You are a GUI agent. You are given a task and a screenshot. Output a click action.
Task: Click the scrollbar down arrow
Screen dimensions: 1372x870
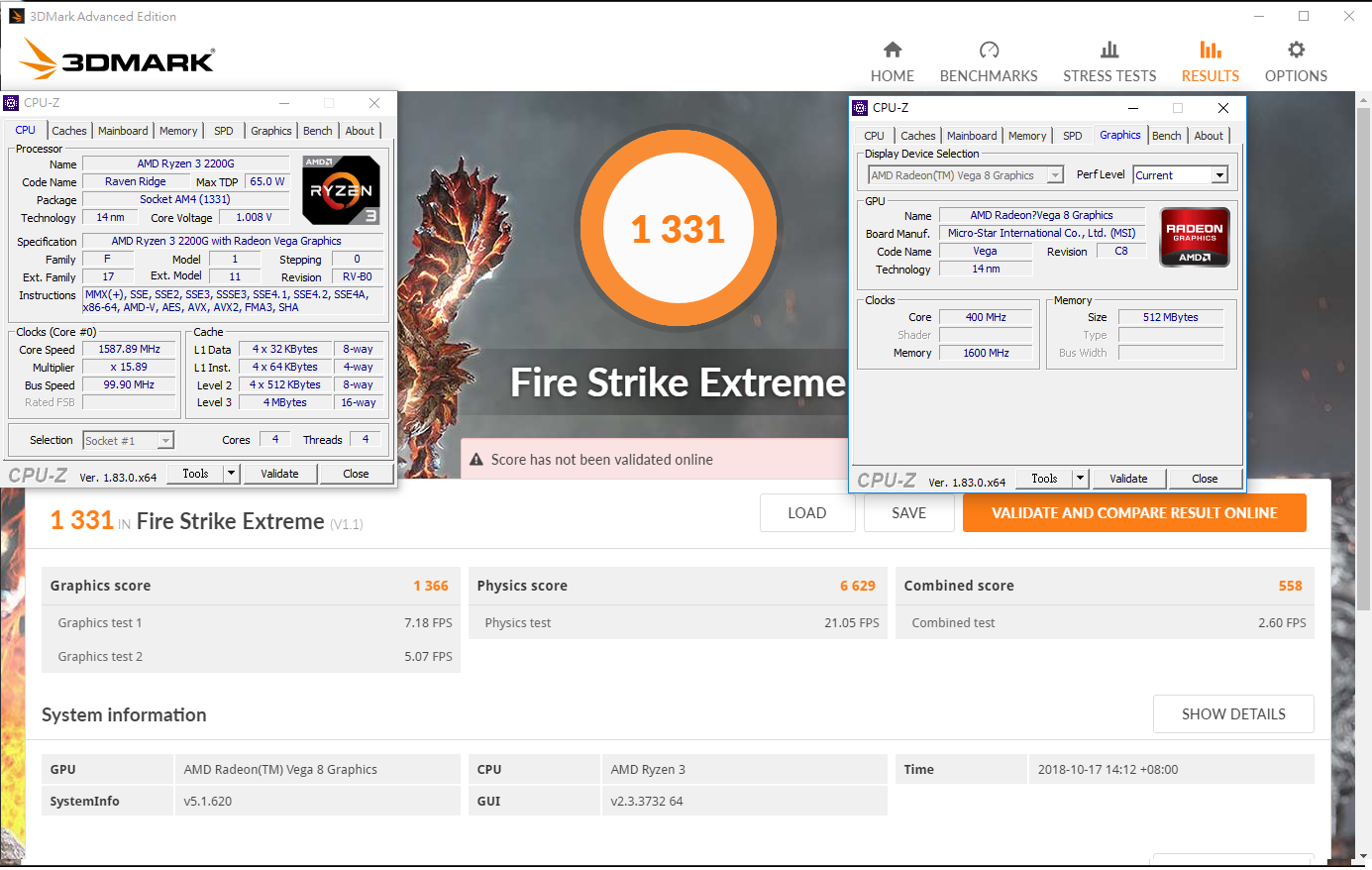pos(1363,856)
